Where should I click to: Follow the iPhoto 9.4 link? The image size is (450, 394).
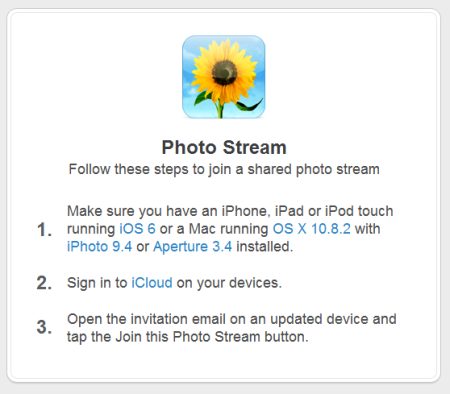(x=99, y=247)
